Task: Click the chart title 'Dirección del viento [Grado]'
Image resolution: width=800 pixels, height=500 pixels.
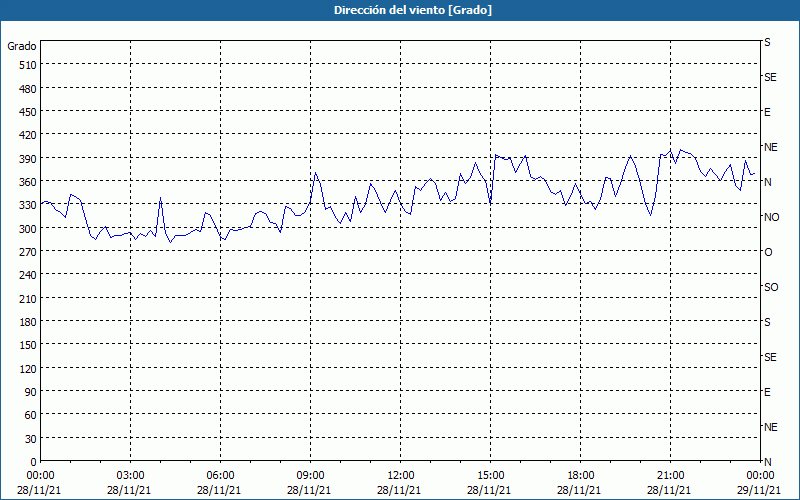Action: (x=413, y=10)
